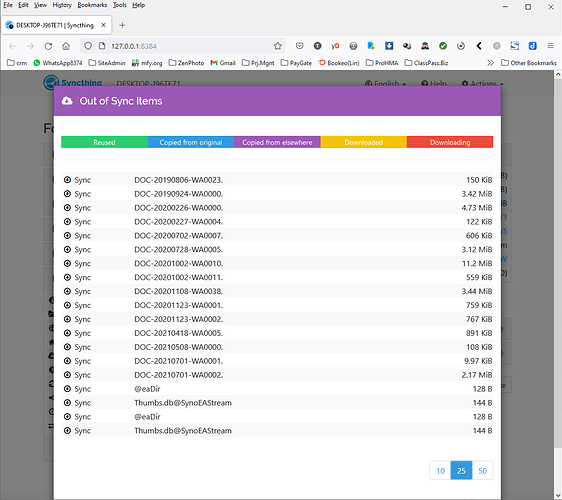Open a new browser tab

tap(122, 25)
